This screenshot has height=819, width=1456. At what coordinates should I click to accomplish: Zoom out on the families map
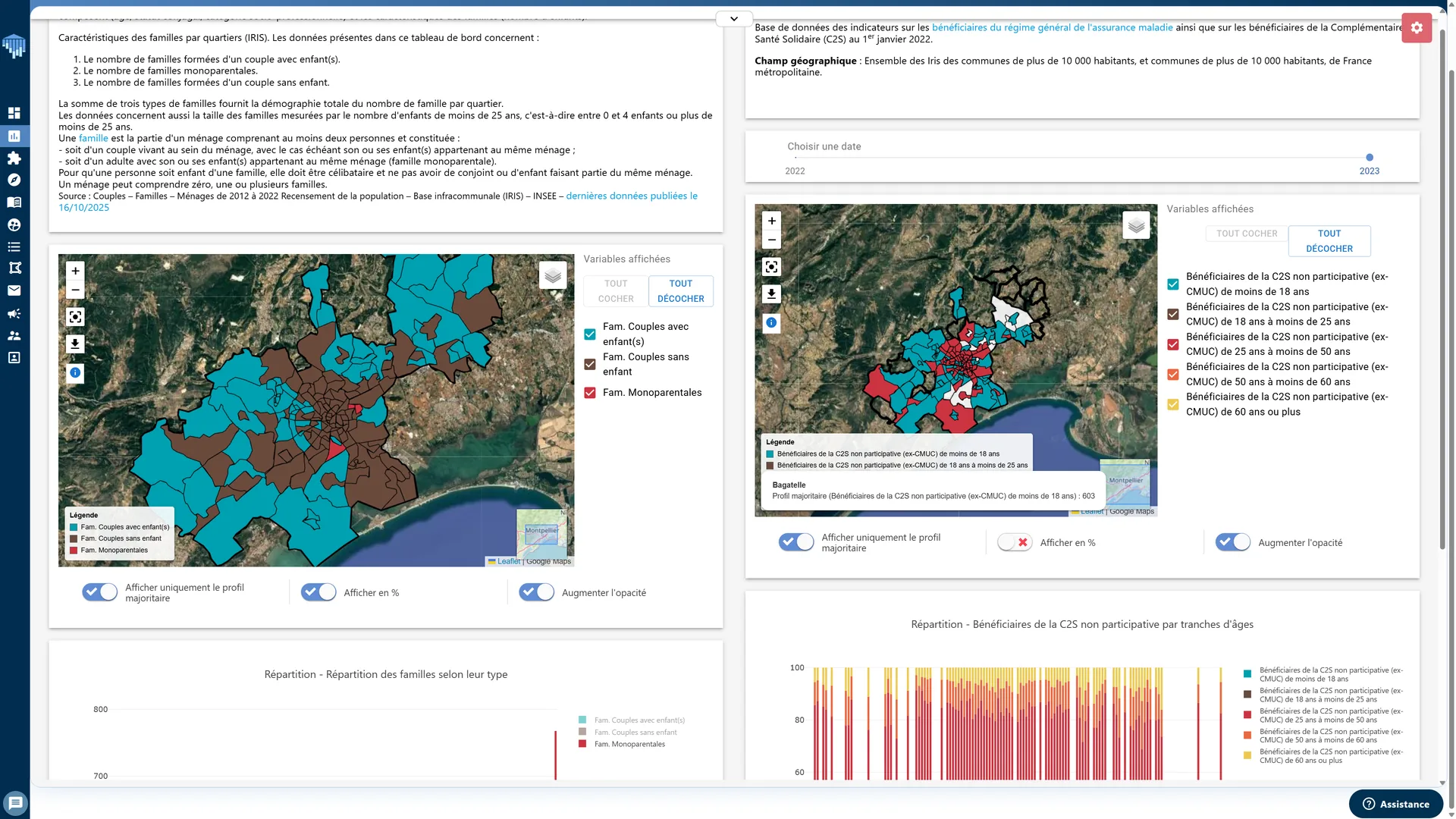tap(75, 290)
